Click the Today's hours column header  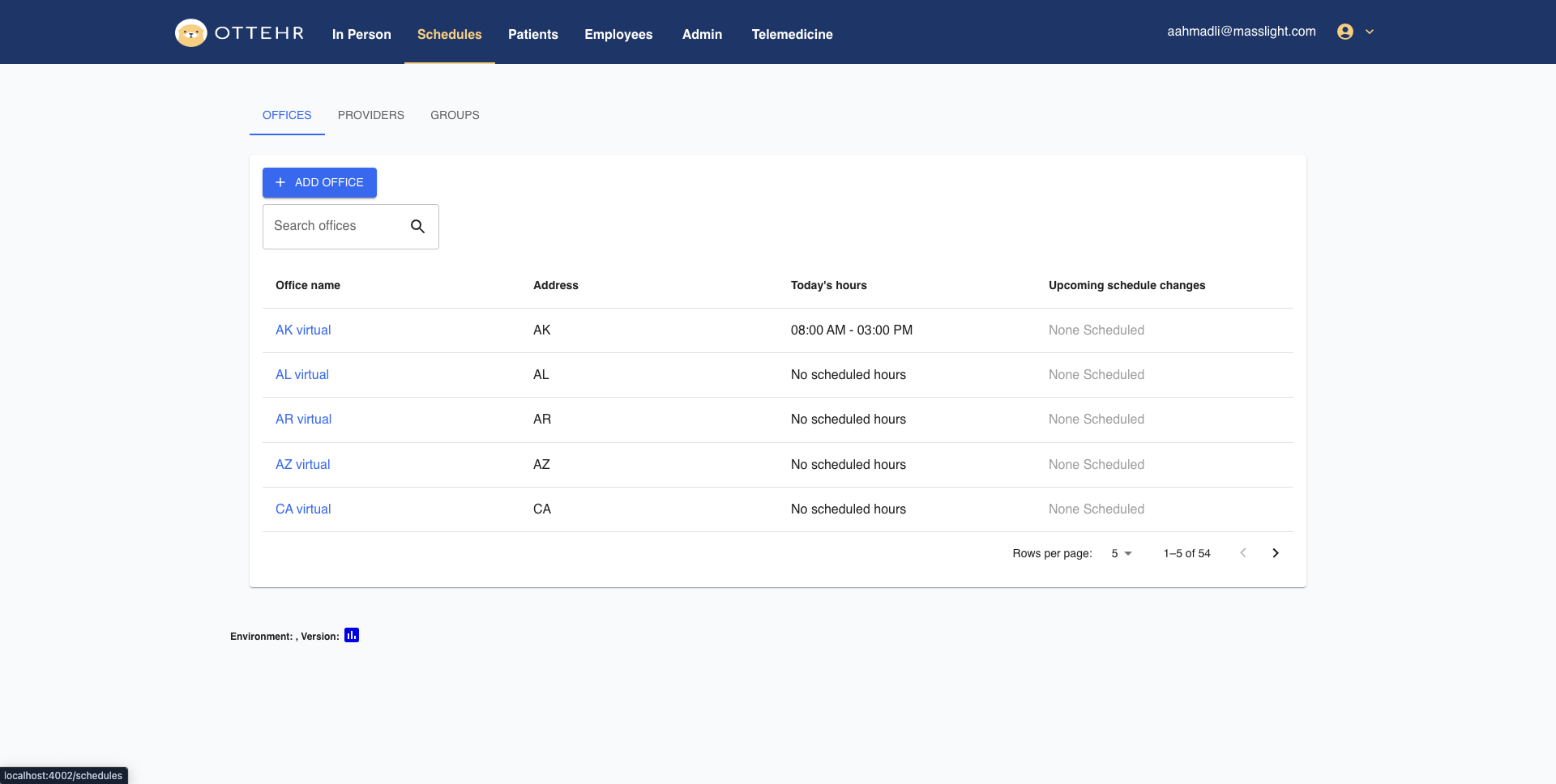pos(829,285)
